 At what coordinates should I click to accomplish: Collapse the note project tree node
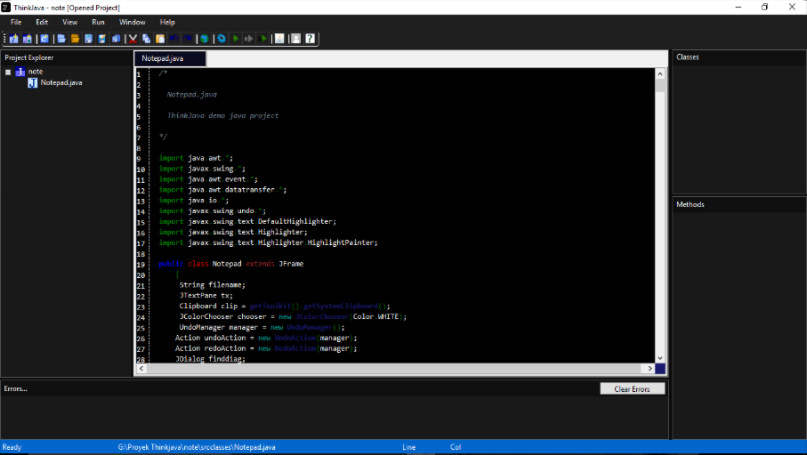tap(8, 72)
